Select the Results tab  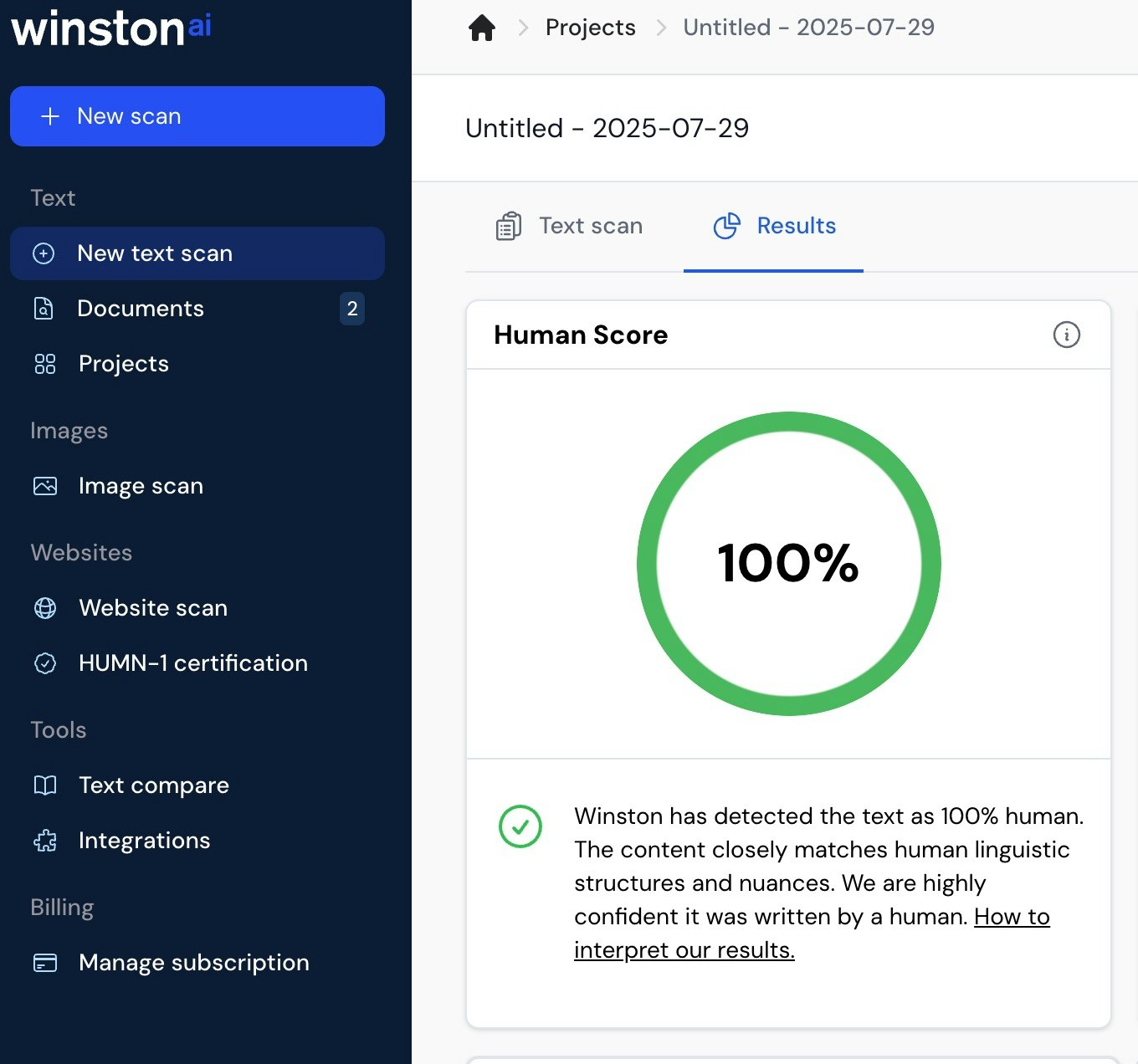[x=774, y=226]
